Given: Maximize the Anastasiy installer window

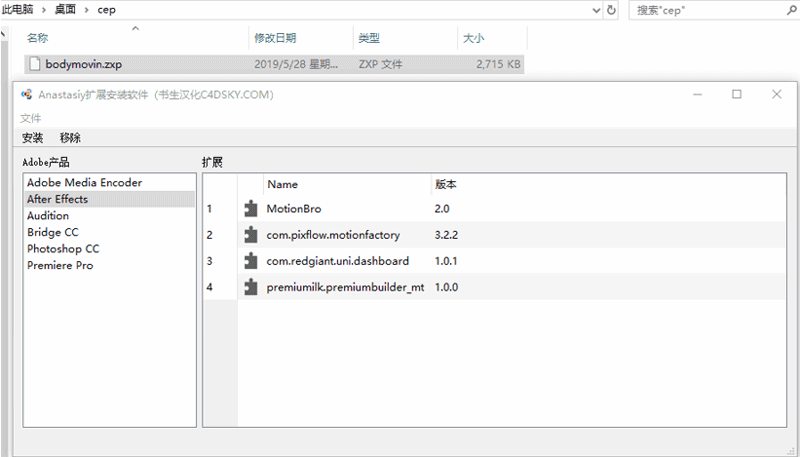Looking at the screenshot, I should (x=737, y=94).
